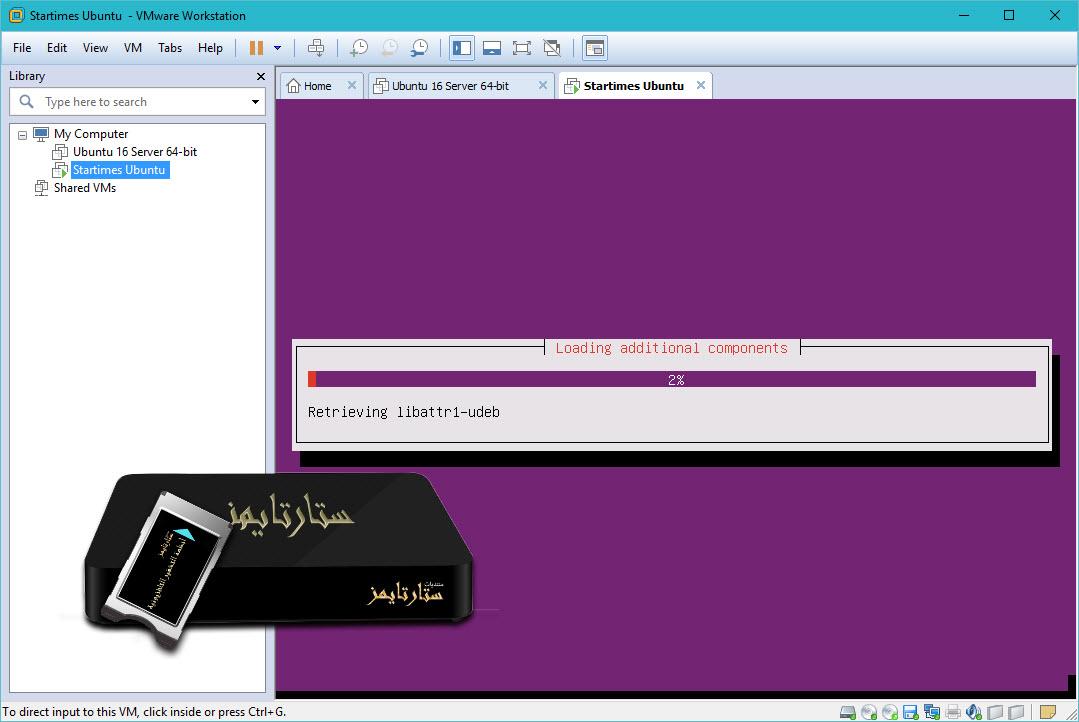
Task: Click the printer status icon
Action: [x=953, y=712]
